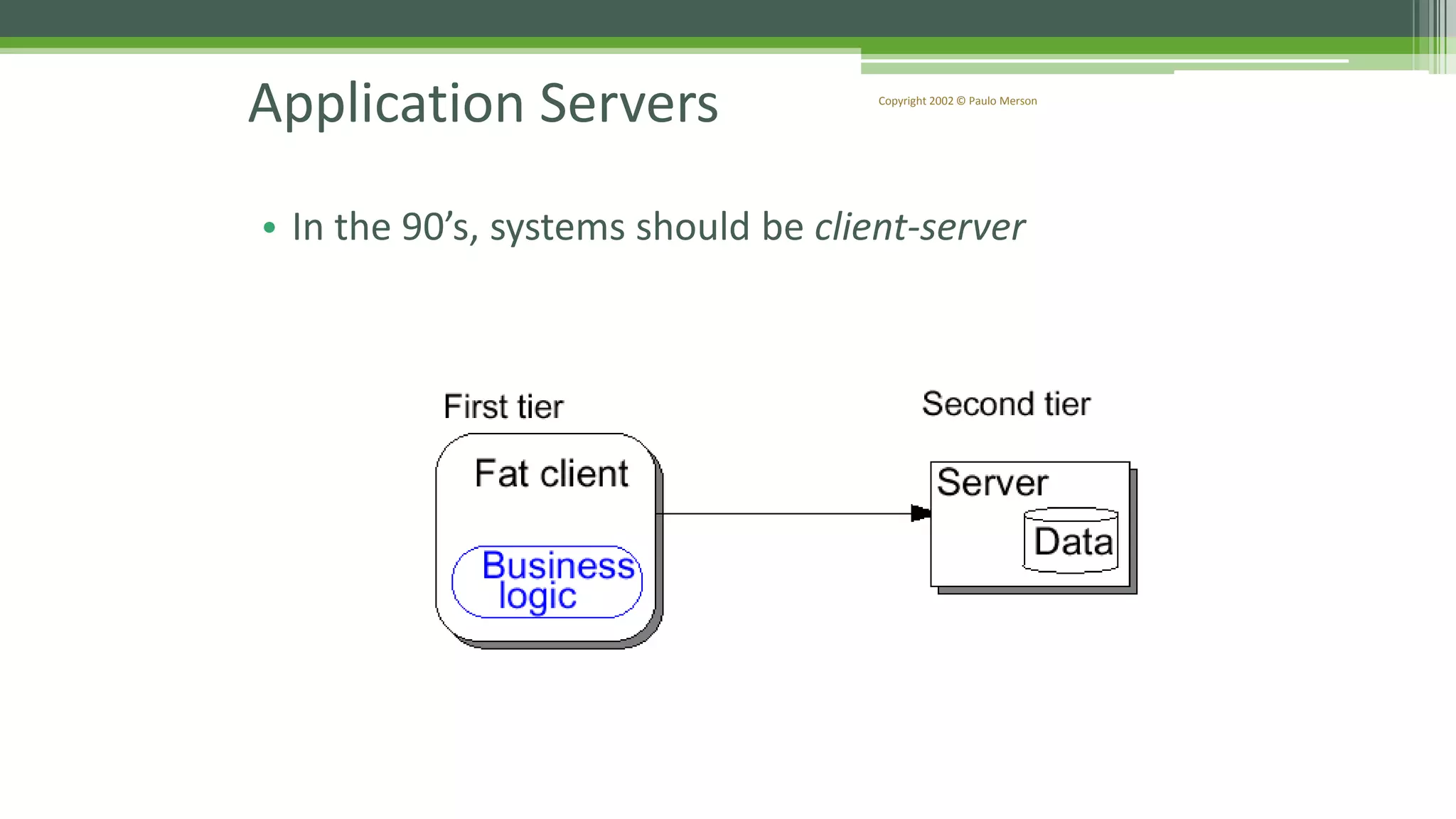The height and width of the screenshot is (819, 1456).
Task: Click the First tier label
Action: point(503,407)
